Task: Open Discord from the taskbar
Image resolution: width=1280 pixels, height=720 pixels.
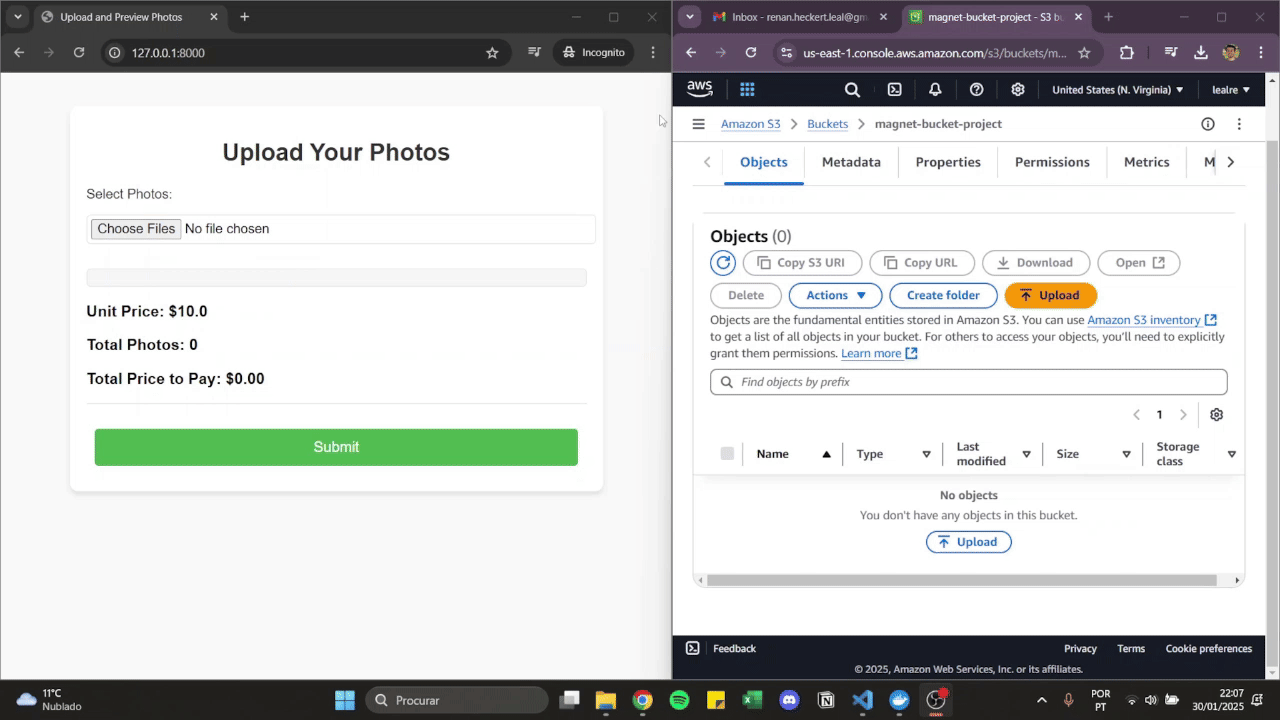Action: point(789,700)
